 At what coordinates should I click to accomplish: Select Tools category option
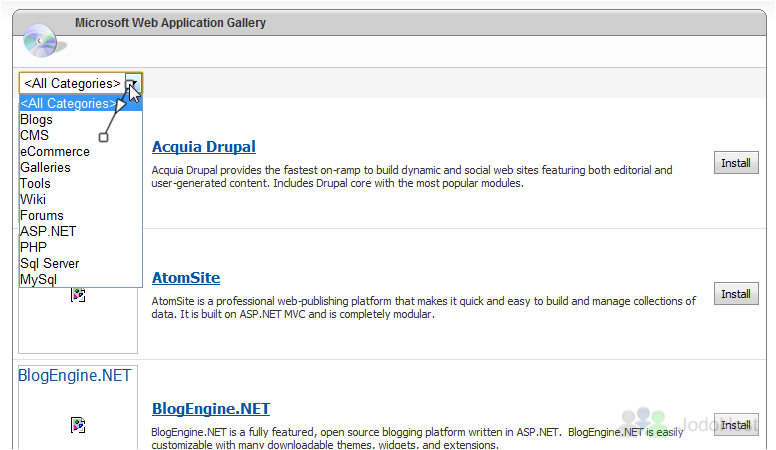81,183
